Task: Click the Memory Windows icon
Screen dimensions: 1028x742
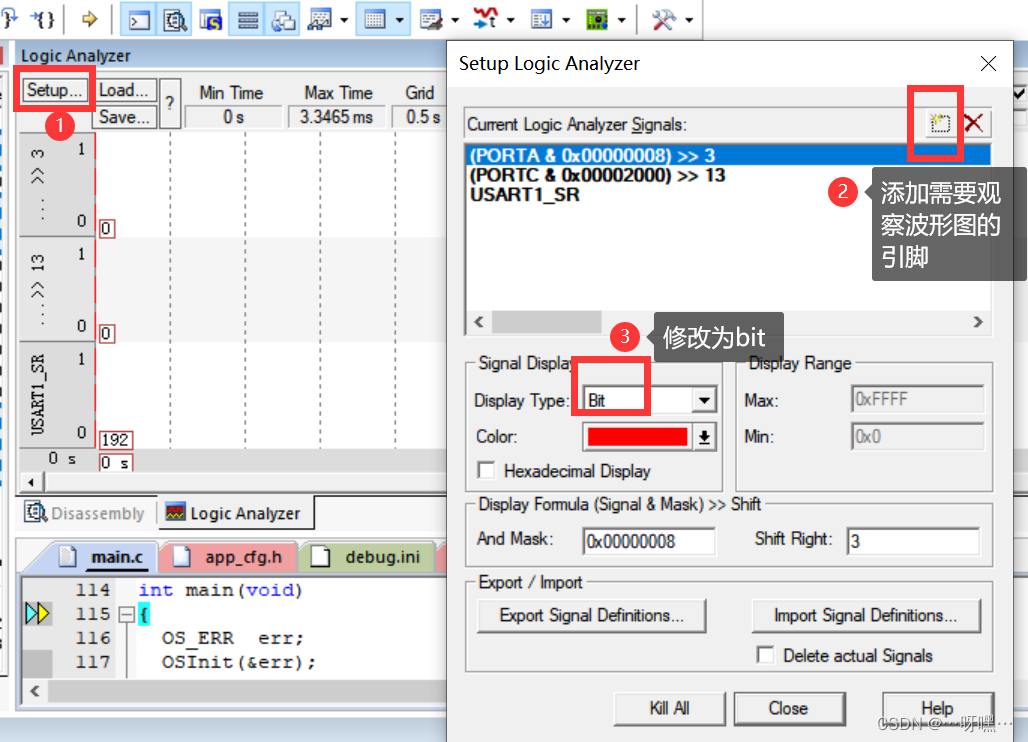Action: point(374,20)
